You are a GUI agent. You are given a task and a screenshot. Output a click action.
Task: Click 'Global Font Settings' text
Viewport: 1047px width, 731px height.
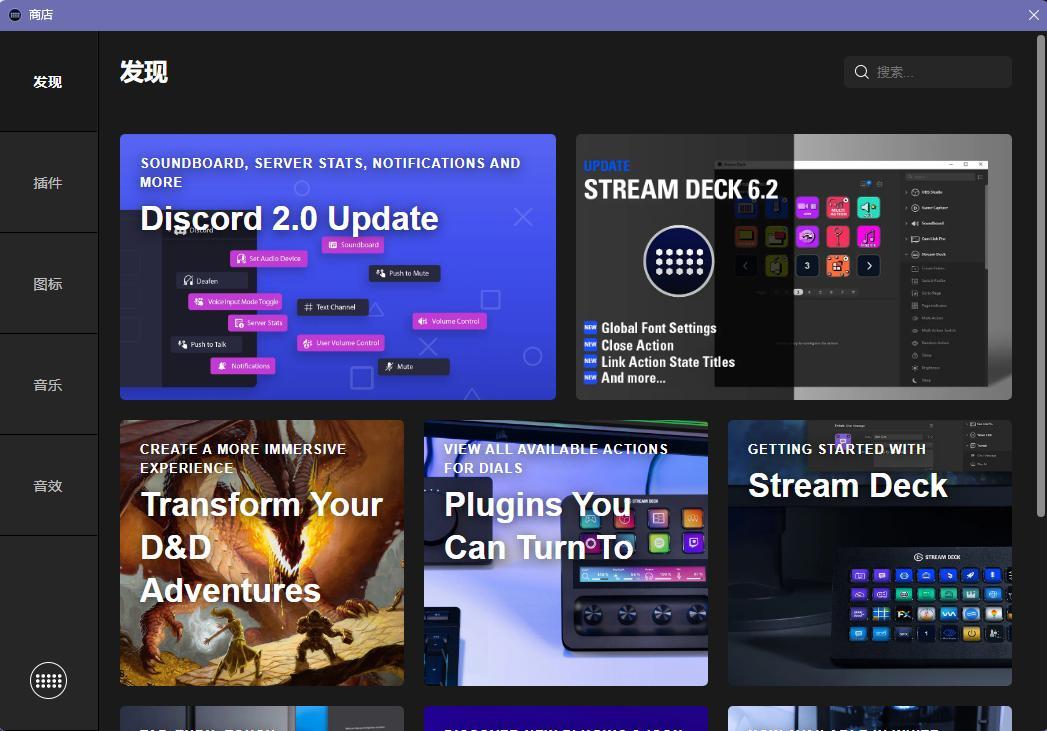(658, 328)
